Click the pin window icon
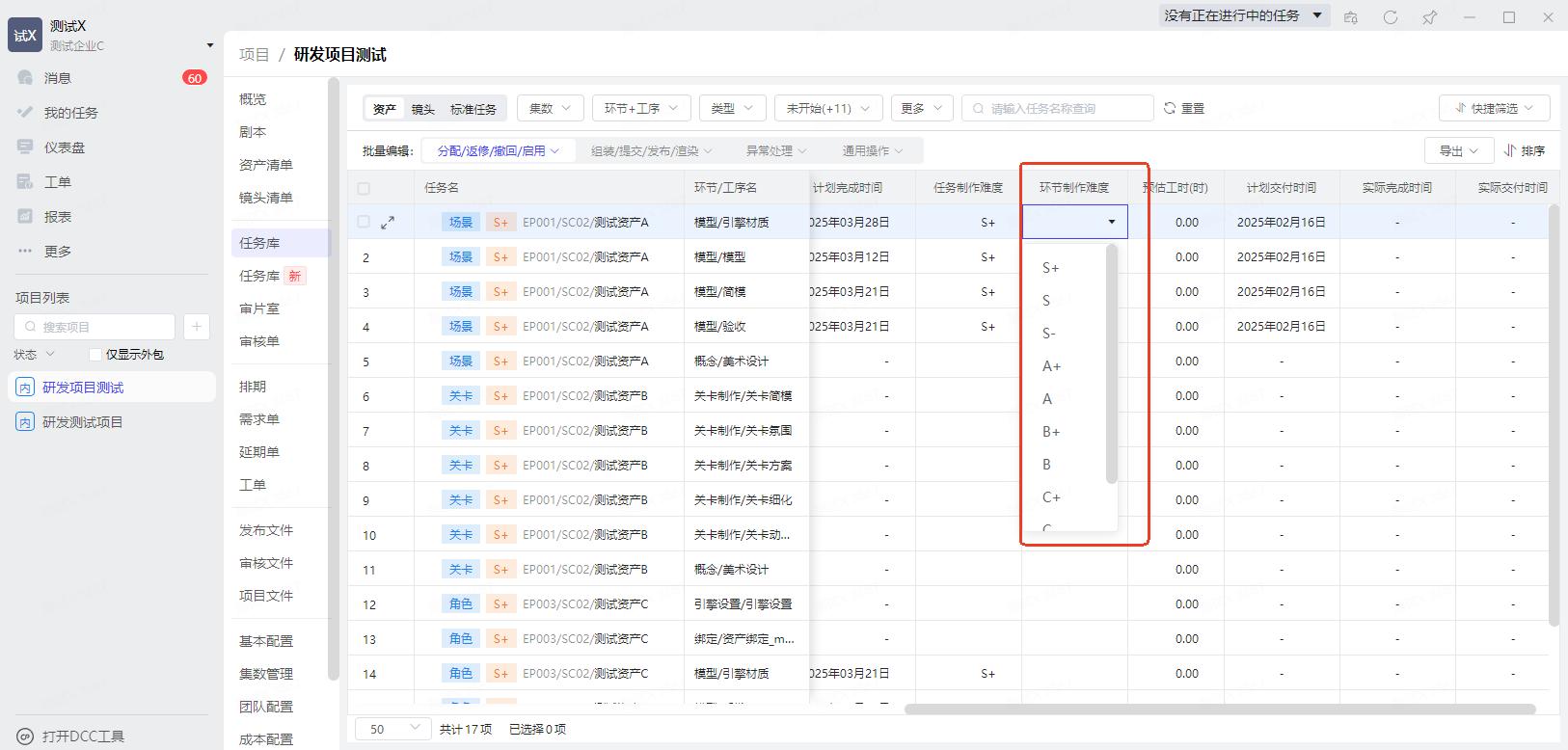The width and height of the screenshot is (1568, 750). point(1429,17)
